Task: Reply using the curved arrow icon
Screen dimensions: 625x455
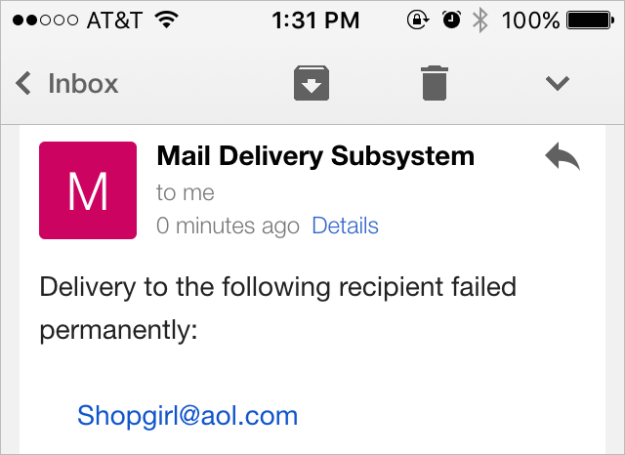Action: click(x=562, y=156)
